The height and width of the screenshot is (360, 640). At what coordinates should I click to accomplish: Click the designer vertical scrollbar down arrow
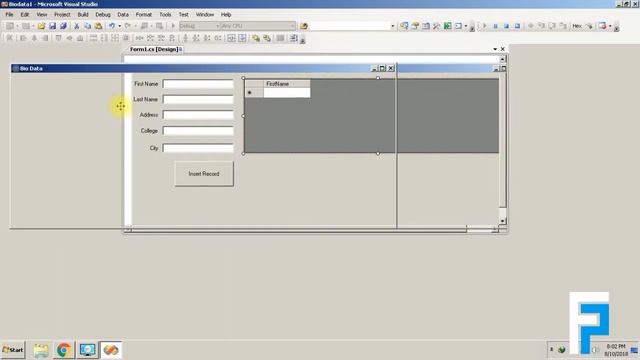pyautogui.click(x=502, y=221)
